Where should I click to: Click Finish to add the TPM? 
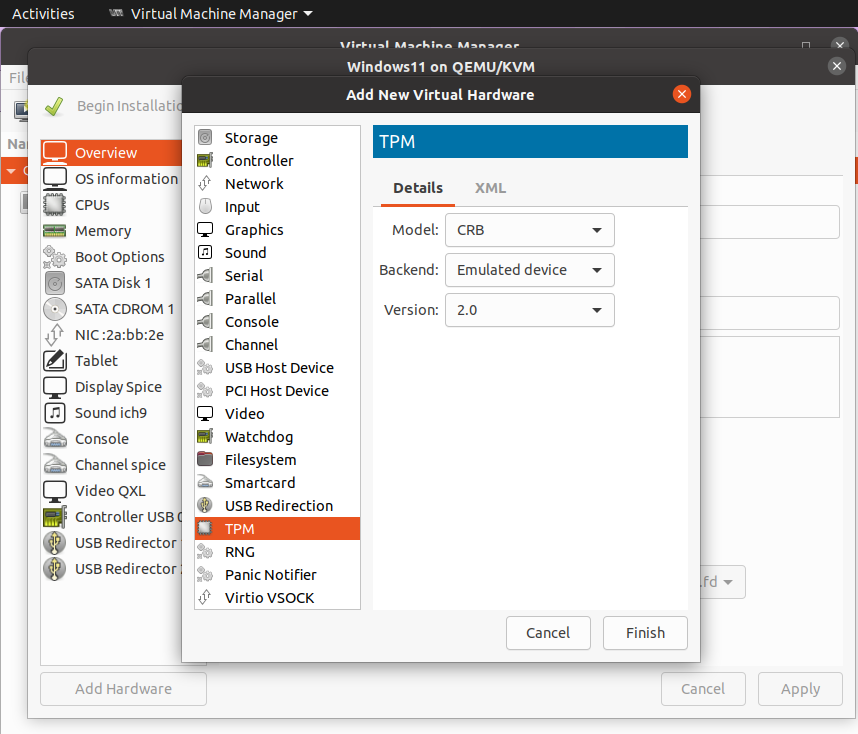645,633
